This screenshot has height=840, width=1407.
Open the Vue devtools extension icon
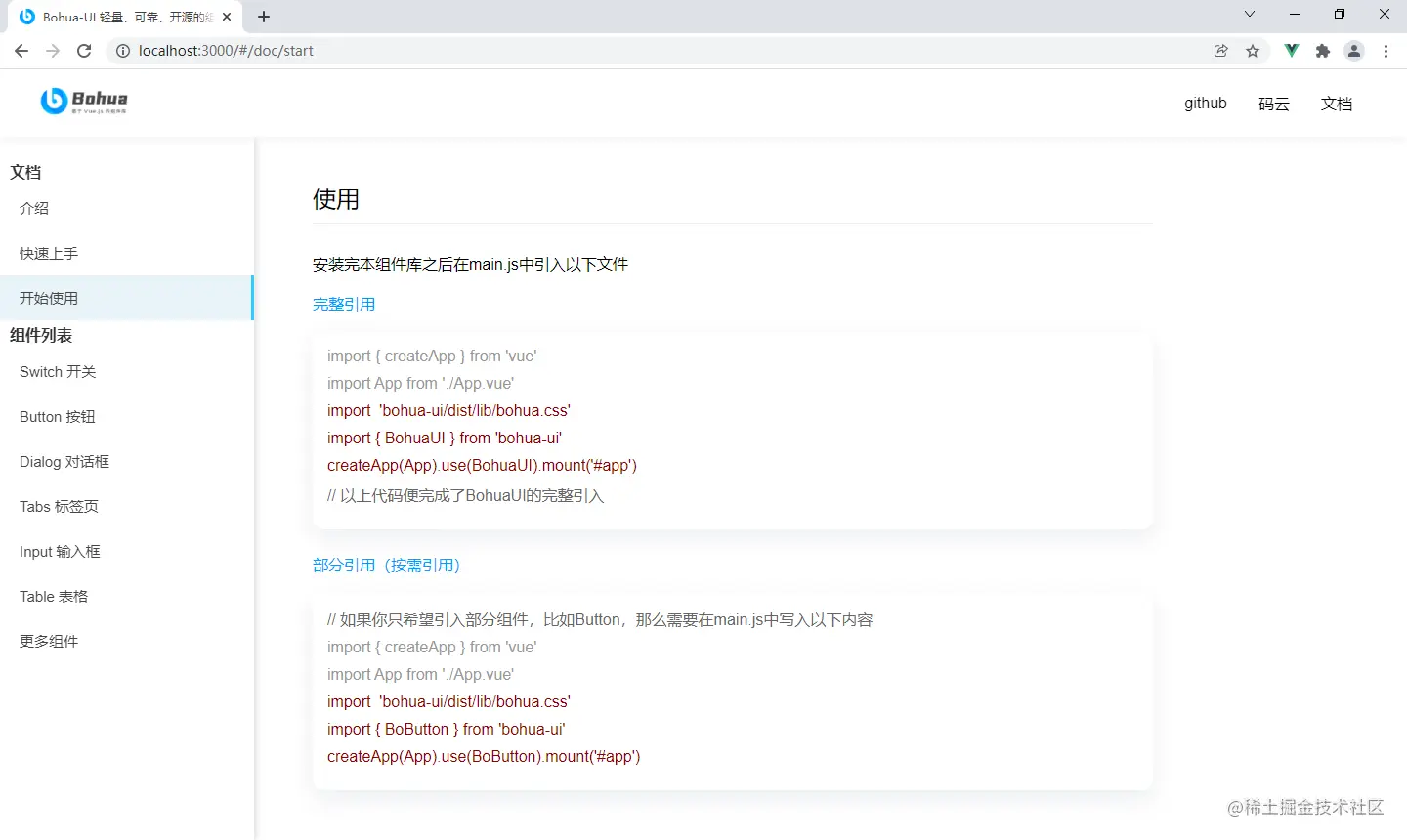coord(1292,51)
